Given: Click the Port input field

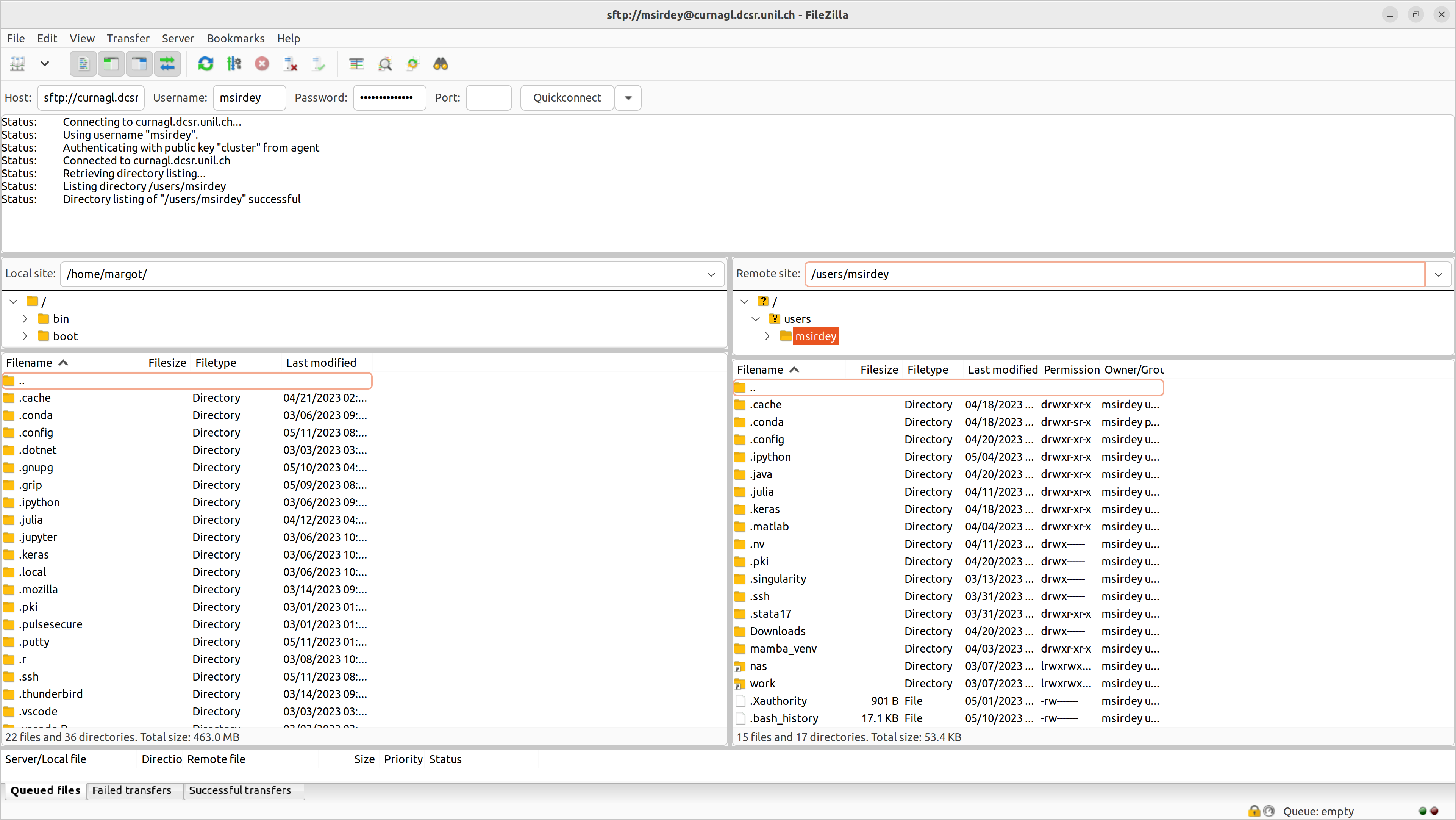Looking at the screenshot, I should pos(488,98).
